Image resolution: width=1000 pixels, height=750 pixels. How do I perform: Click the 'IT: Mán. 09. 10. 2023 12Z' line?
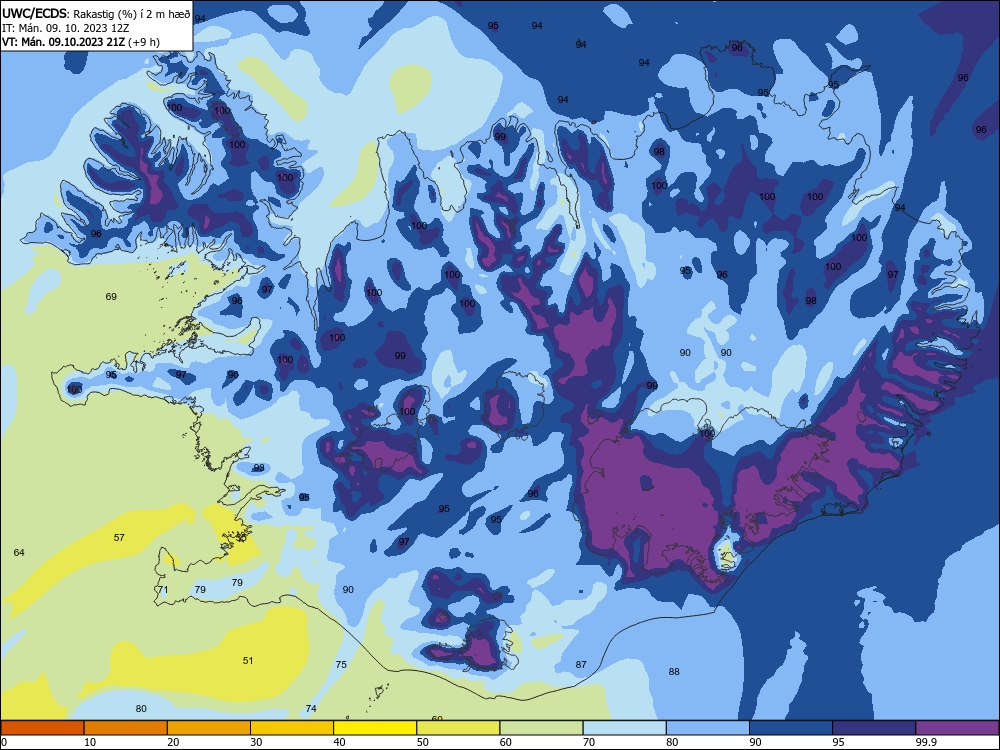point(66,28)
